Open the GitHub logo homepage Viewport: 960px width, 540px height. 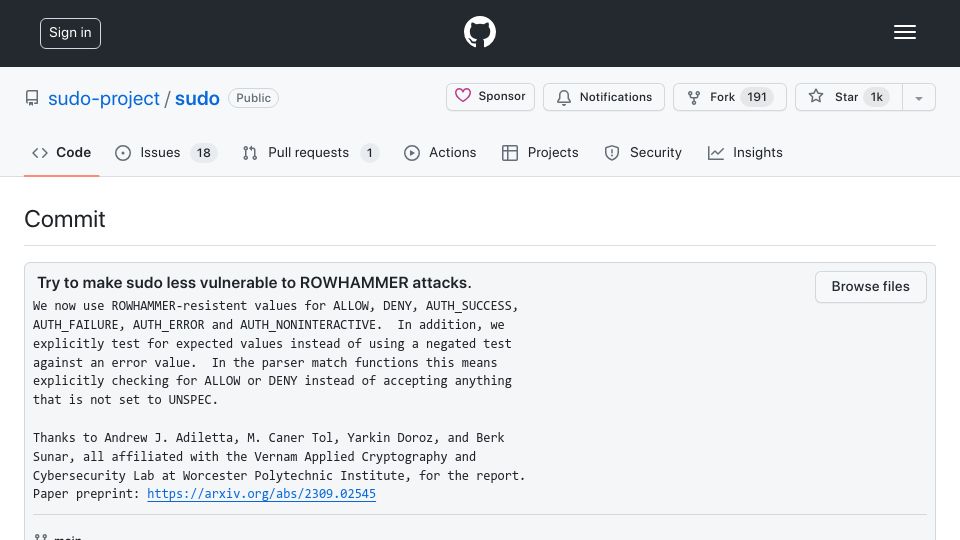(x=479, y=32)
